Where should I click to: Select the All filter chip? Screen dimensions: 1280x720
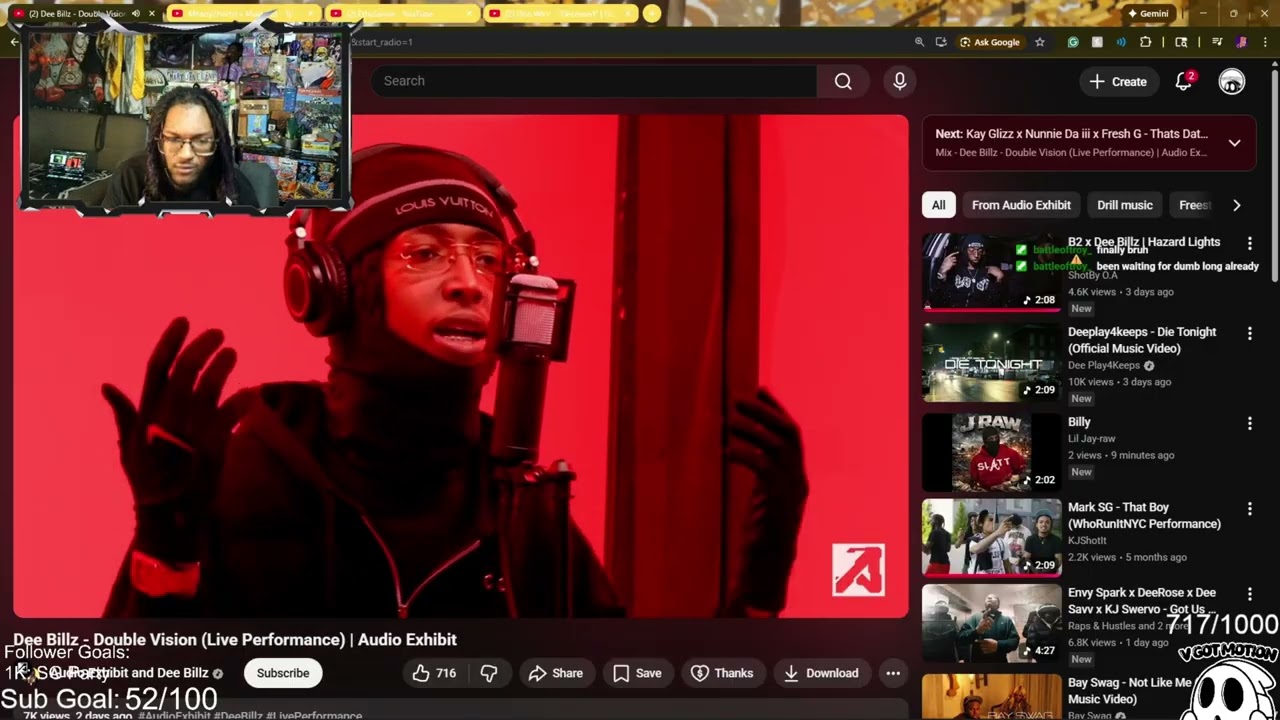pos(938,205)
